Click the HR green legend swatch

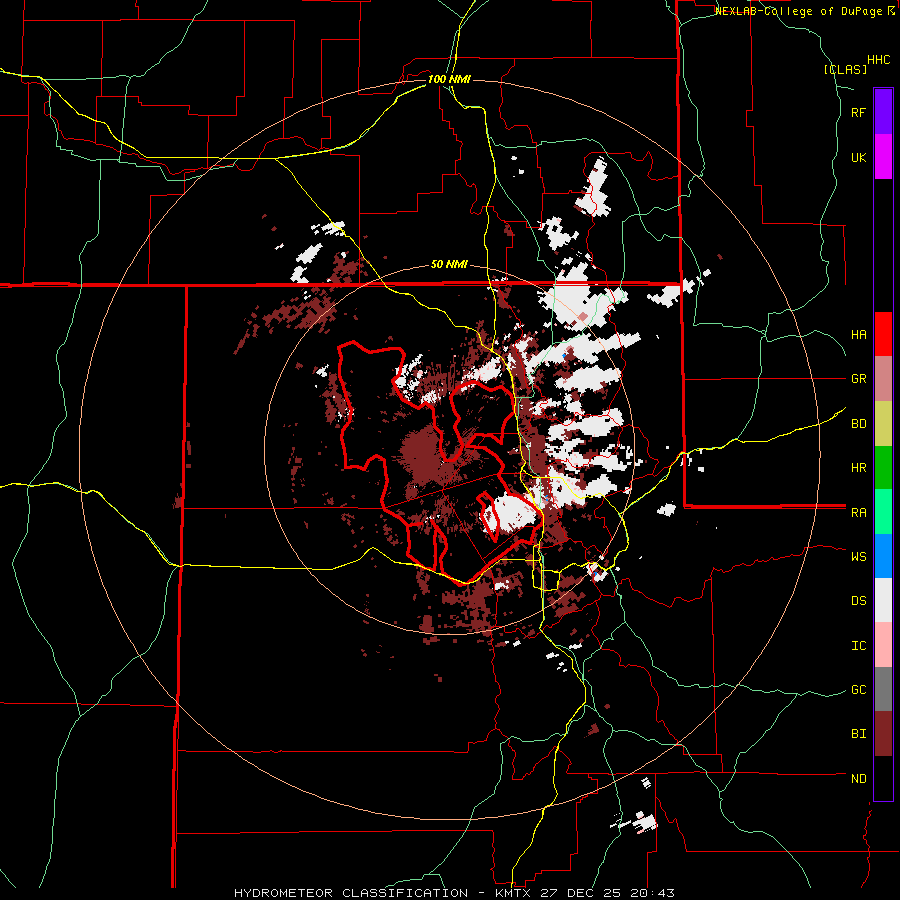click(x=883, y=468)
